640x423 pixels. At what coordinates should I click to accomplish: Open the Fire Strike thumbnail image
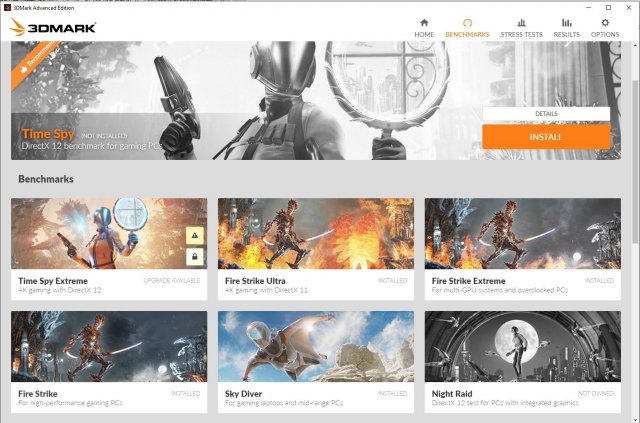point(109,347)
